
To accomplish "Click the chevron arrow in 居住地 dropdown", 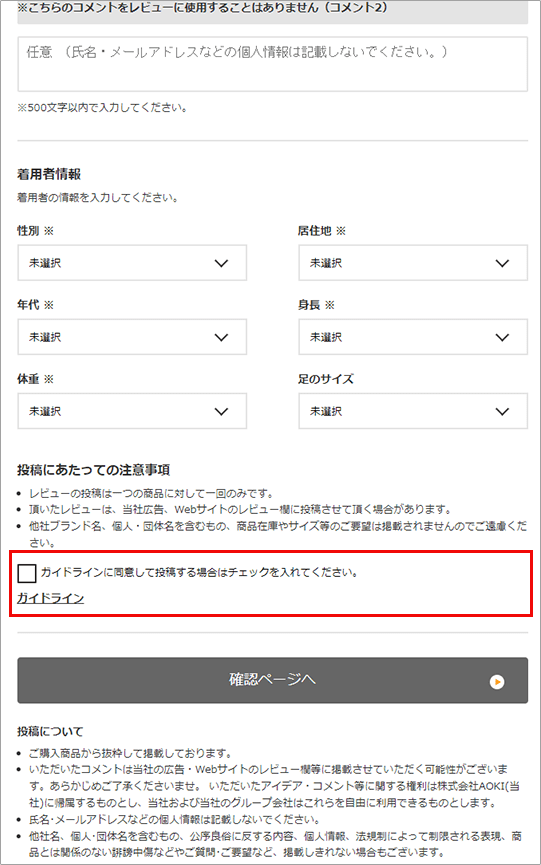I will [502, 263].
